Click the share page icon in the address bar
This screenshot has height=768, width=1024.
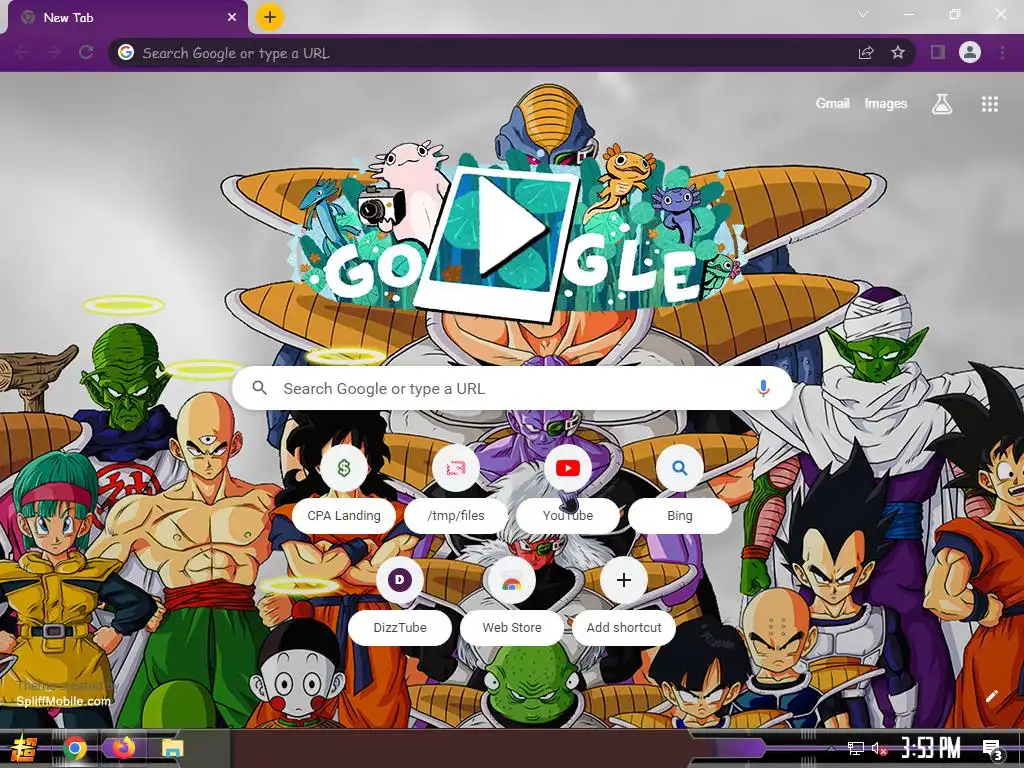pos(866,53)
